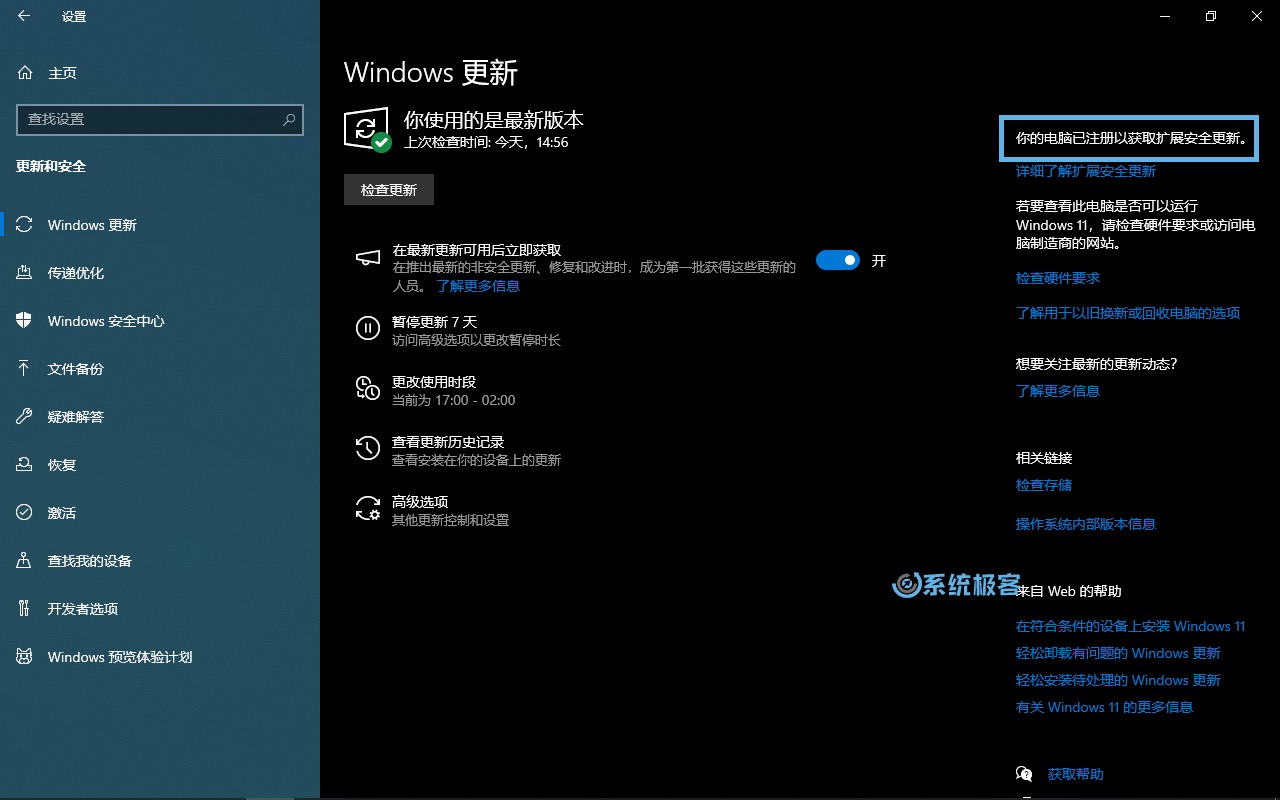Screen dimensions: 1280x800
Task: Click 更新和安全 section heading
Action: tap(51, 166)
